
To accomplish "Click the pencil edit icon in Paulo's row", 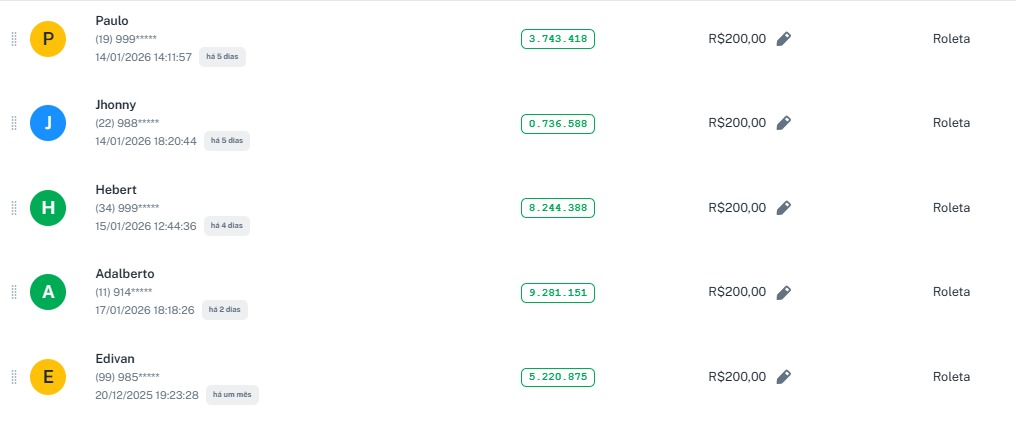I will pyautogui.click(x=784, y=39).
